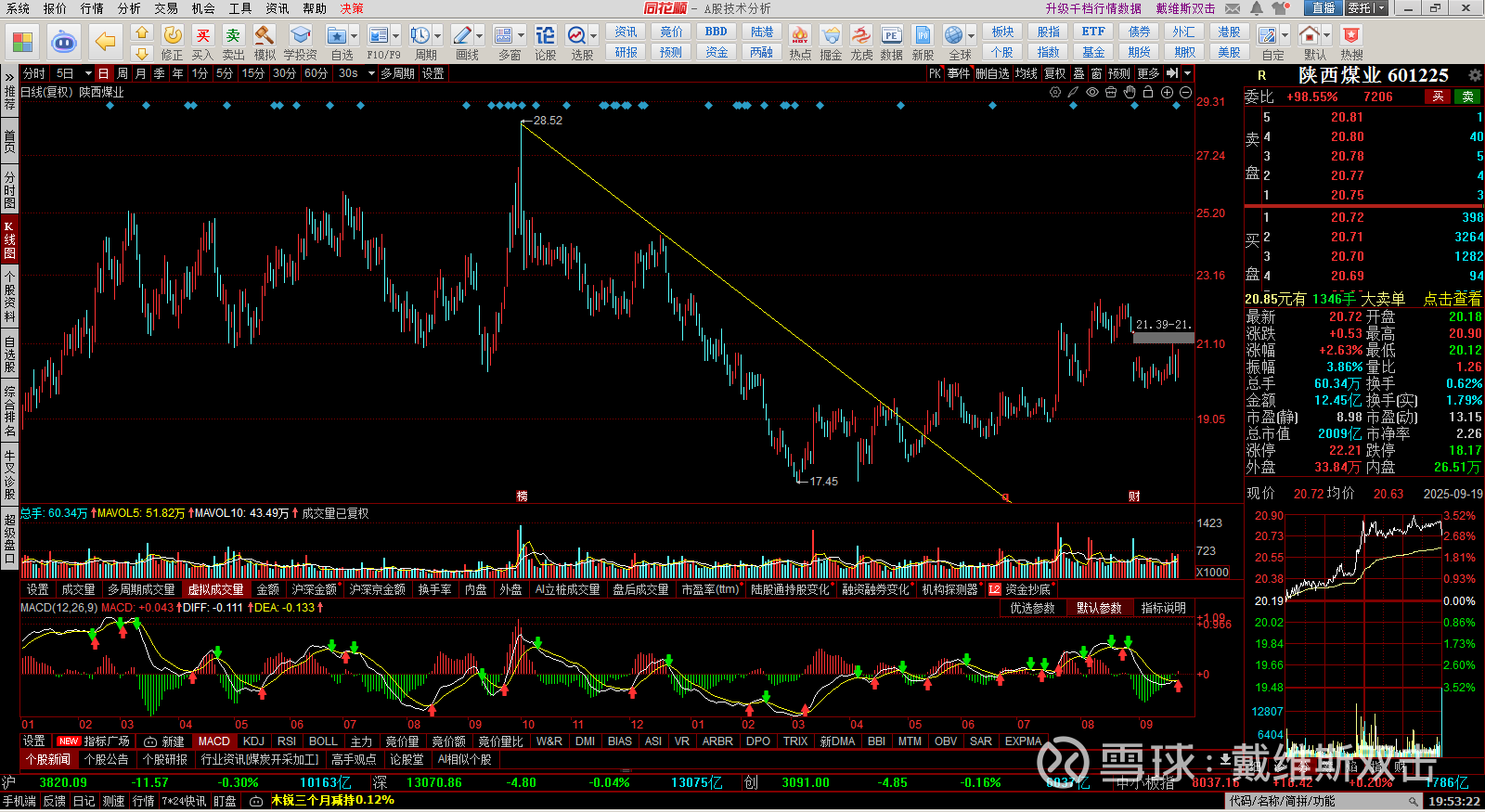Viewport: 1485px width, 812px height.
Task: Click the 点击查看 large order link
Action: coord(1453,299)
